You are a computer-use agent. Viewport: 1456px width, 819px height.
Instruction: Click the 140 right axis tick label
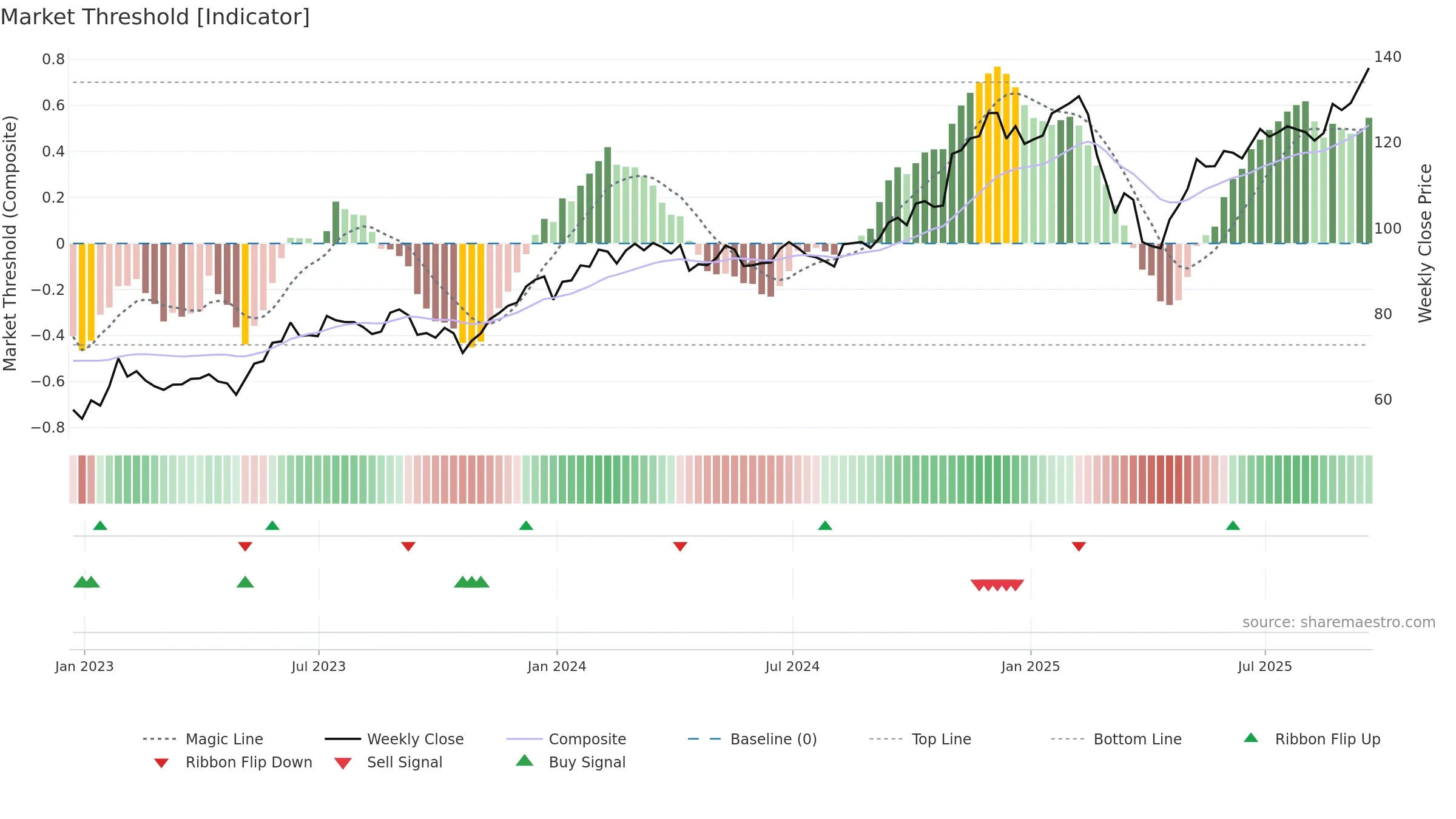[1388, 57]
